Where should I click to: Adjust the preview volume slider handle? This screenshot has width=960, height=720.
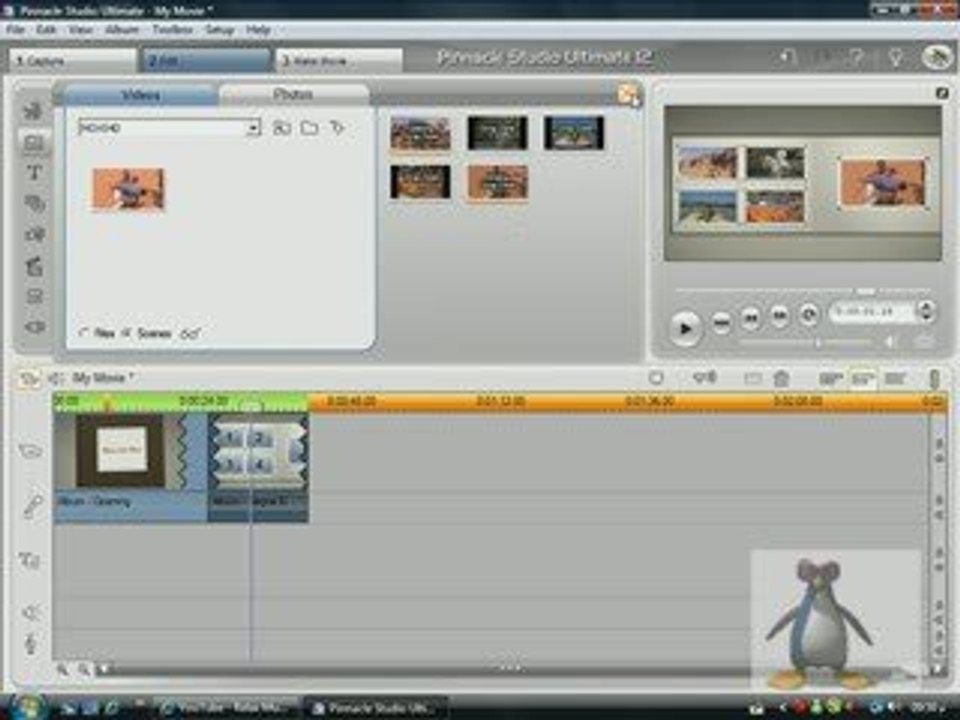tap(817, 343)
